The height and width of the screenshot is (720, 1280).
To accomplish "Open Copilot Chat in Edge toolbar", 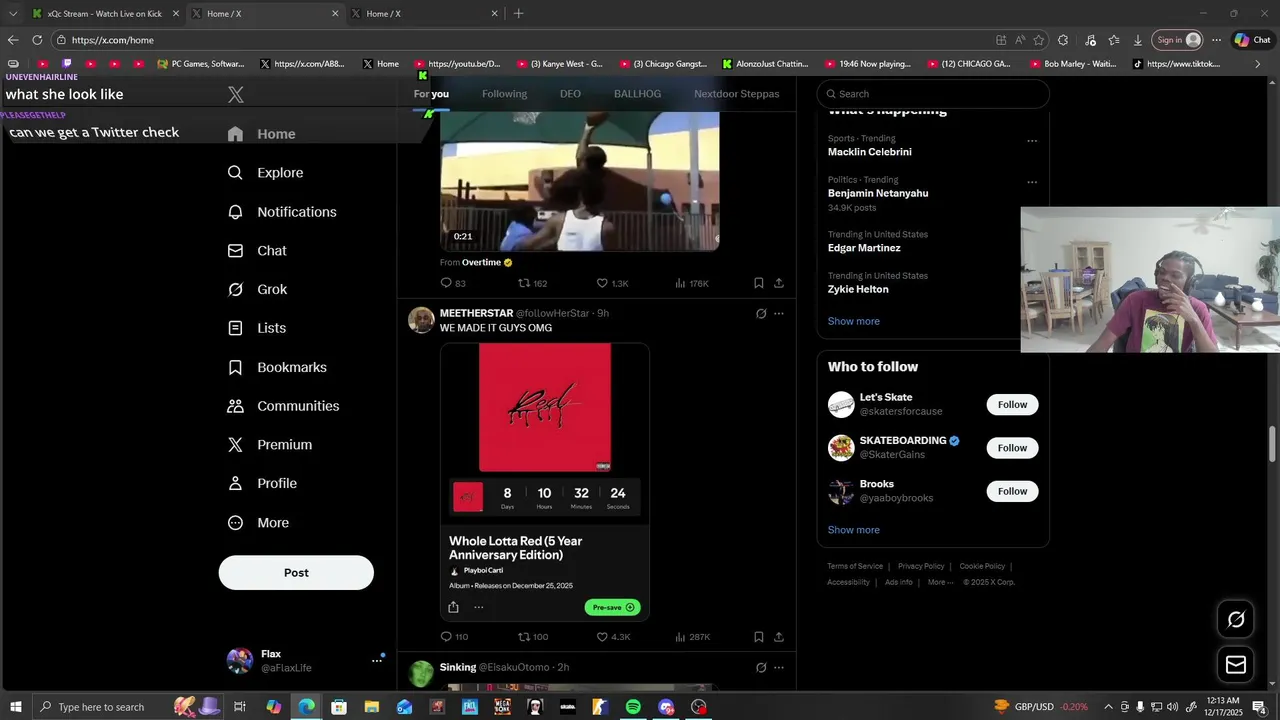I will tap(1253, 40).
